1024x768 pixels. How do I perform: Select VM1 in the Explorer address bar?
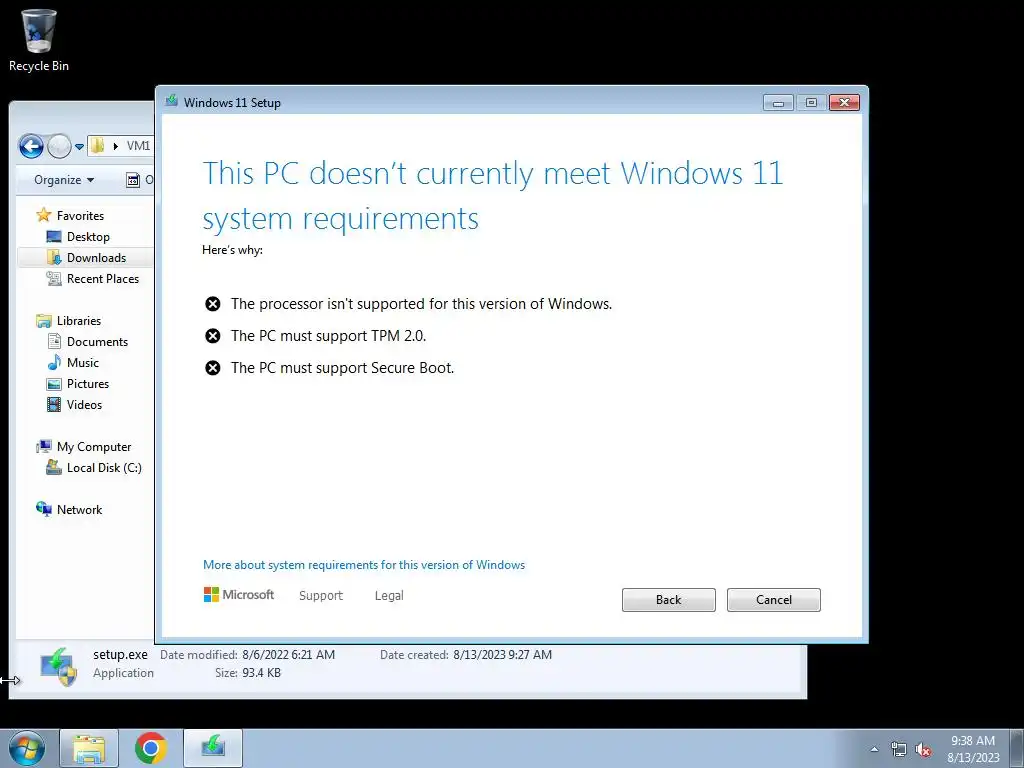pyautogui.click(x=138, y=146)
